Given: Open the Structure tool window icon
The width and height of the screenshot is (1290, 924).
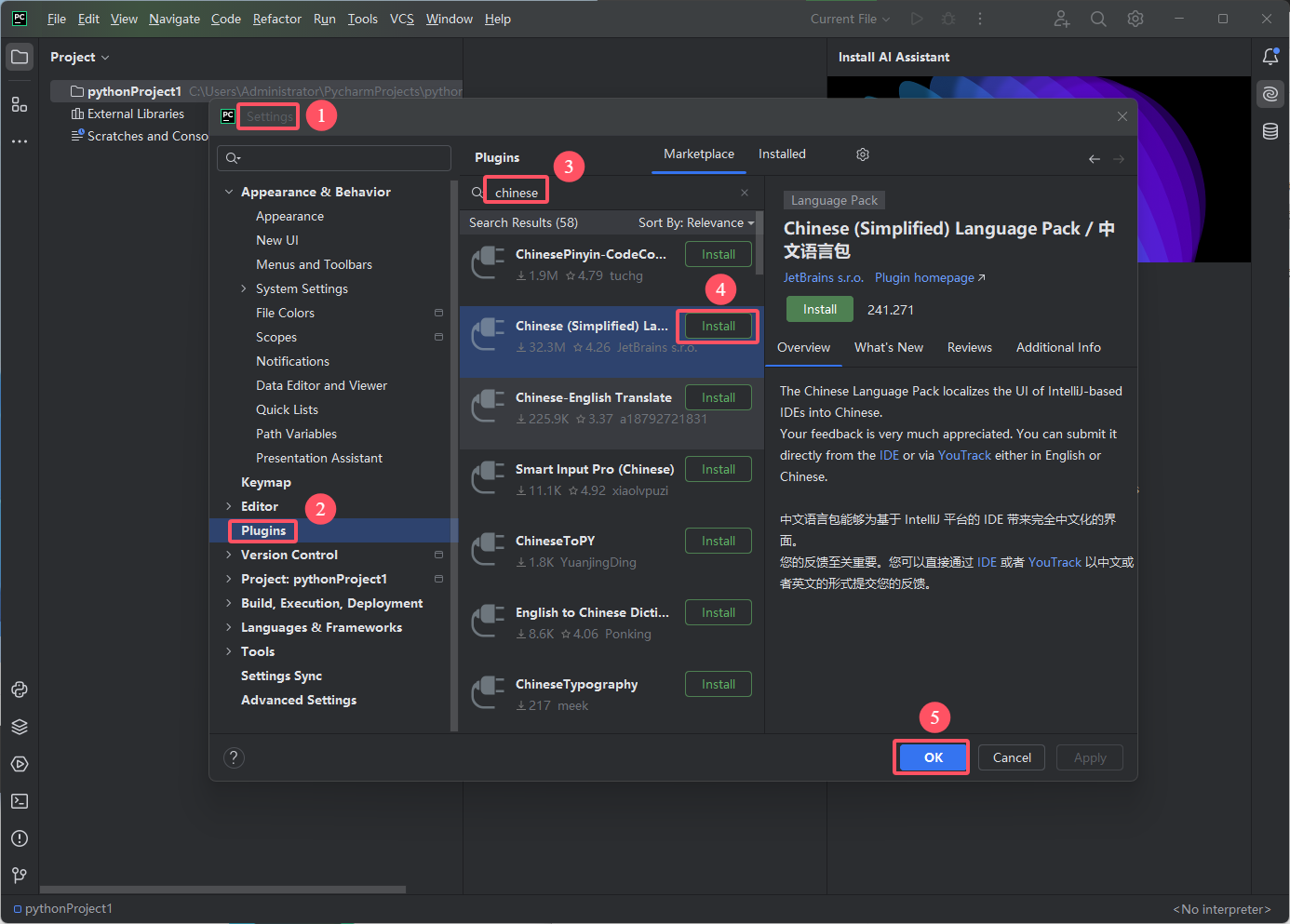Looking at the screenshot, I should click(x=20, y=104).
